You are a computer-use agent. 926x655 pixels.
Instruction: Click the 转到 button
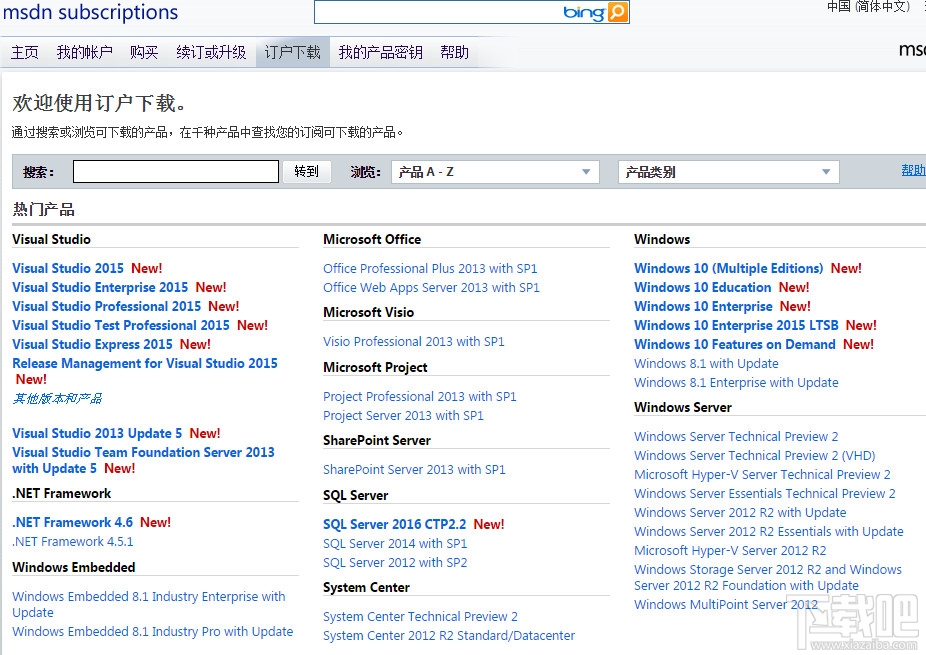tap(306, 171)
